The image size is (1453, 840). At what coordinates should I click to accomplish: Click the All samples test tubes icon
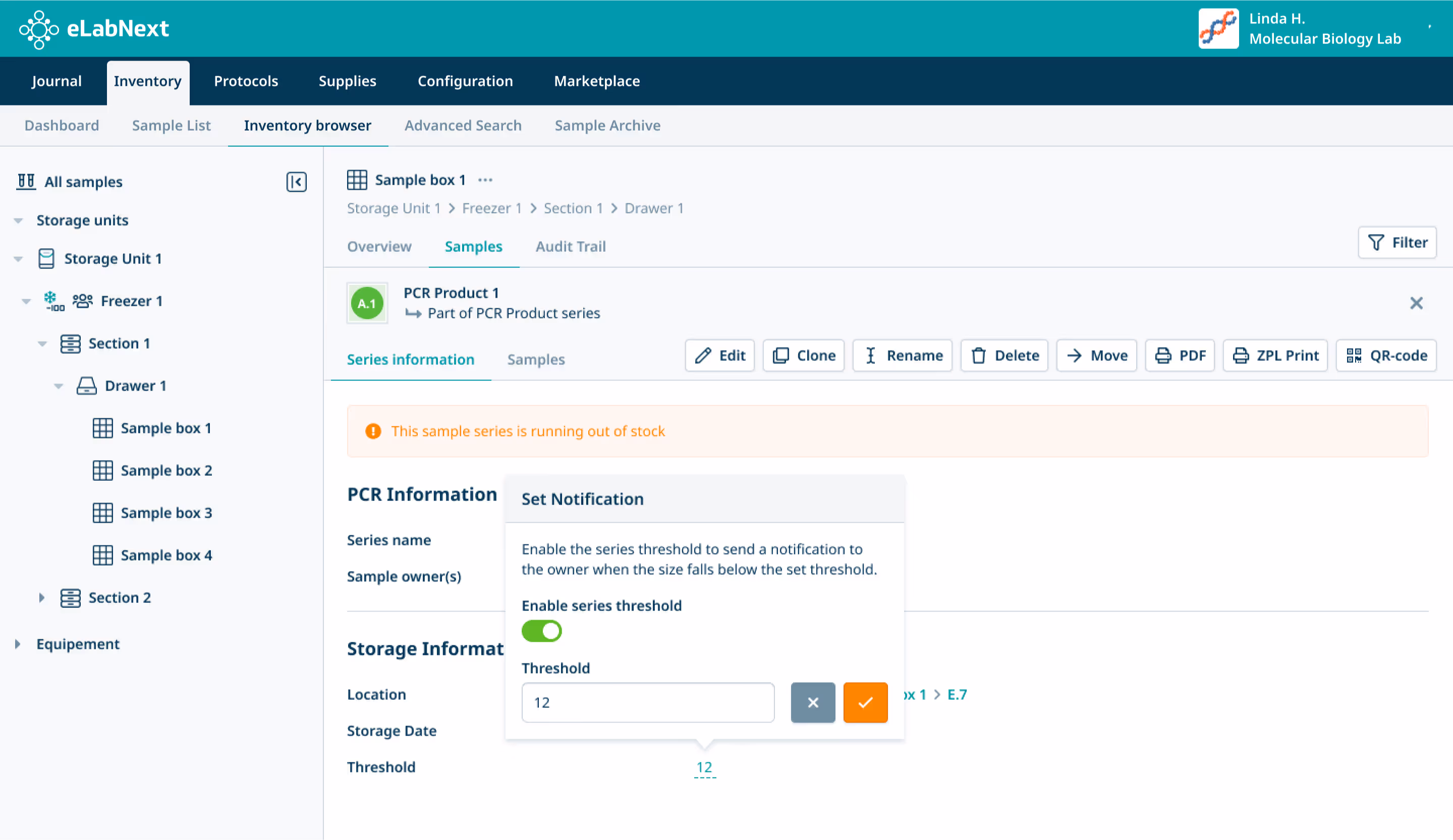[26, 182]
